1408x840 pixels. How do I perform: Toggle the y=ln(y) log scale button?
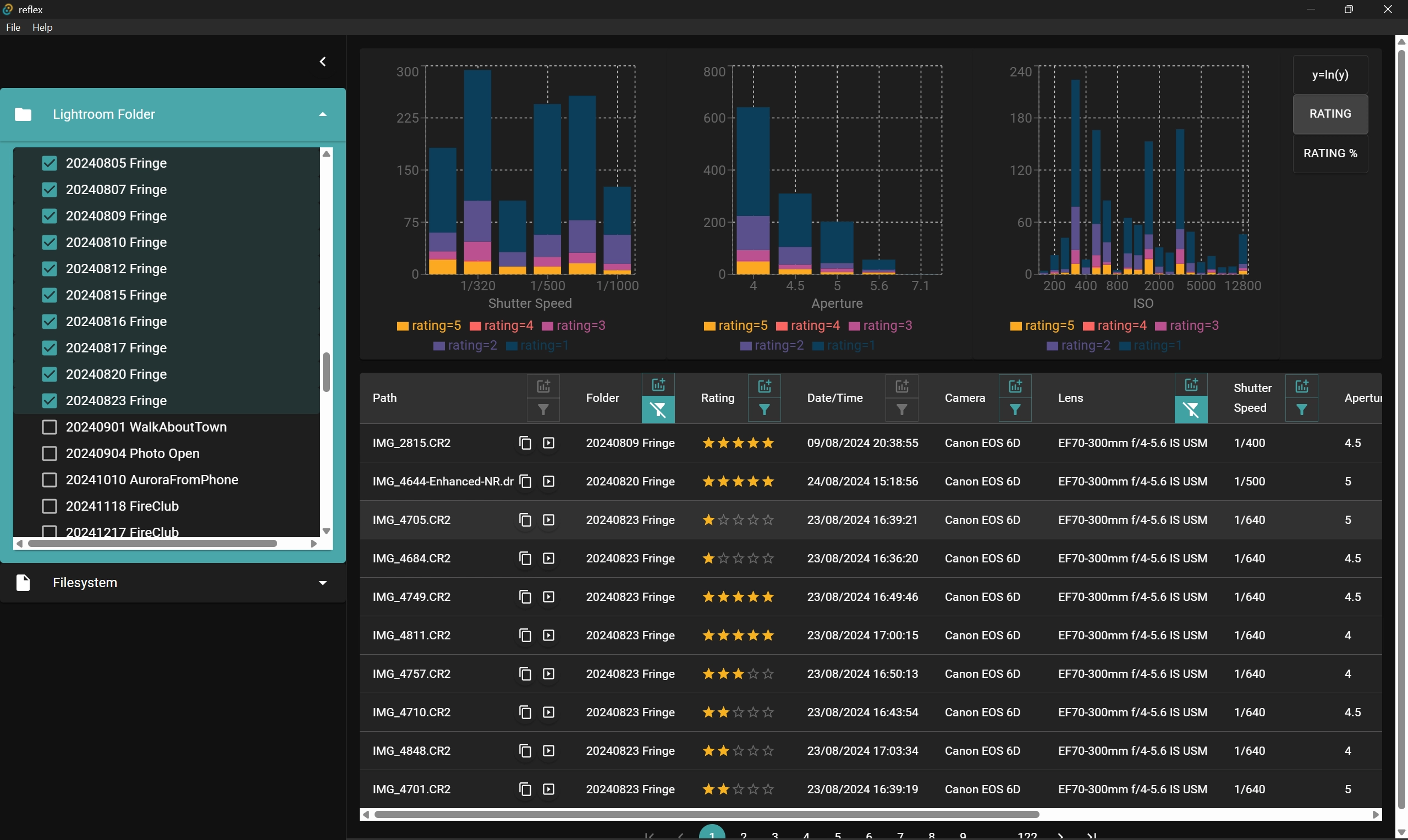[1329, 75]
